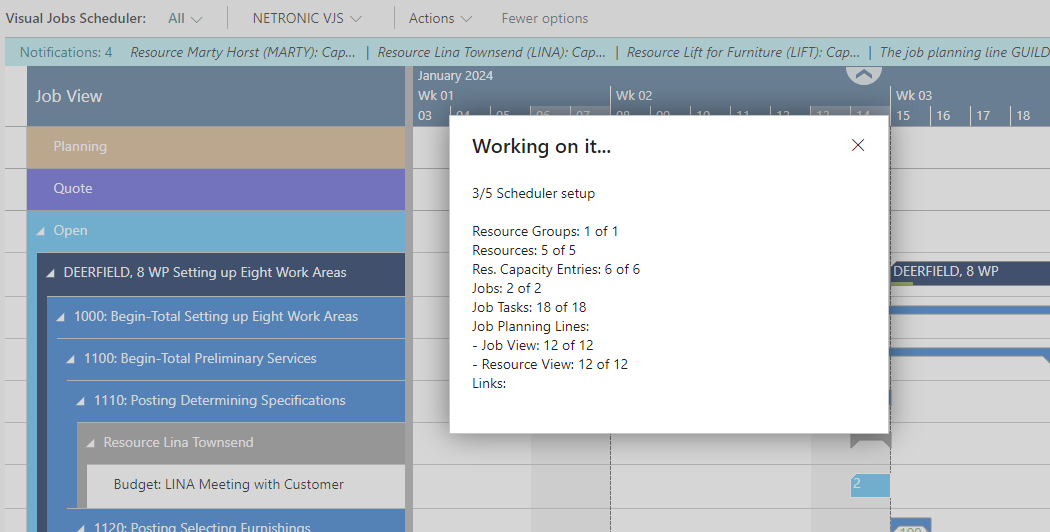
Task: Collapse task 1100 Begin-Total Preliminary Services
Action: click(x=71, y=359)
